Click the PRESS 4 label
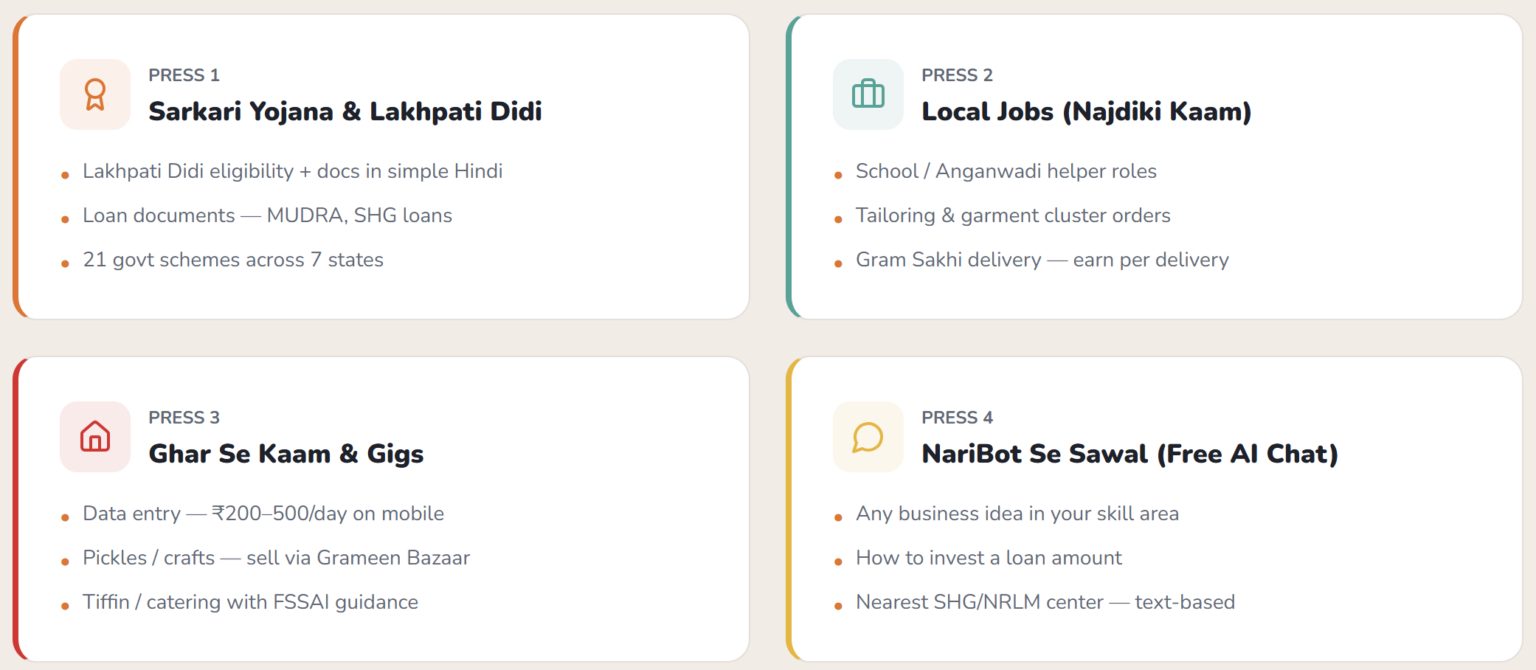Image resolution: width=1536 pixels, height=670 pixels. pyautogui.click(x=957, y=417)
